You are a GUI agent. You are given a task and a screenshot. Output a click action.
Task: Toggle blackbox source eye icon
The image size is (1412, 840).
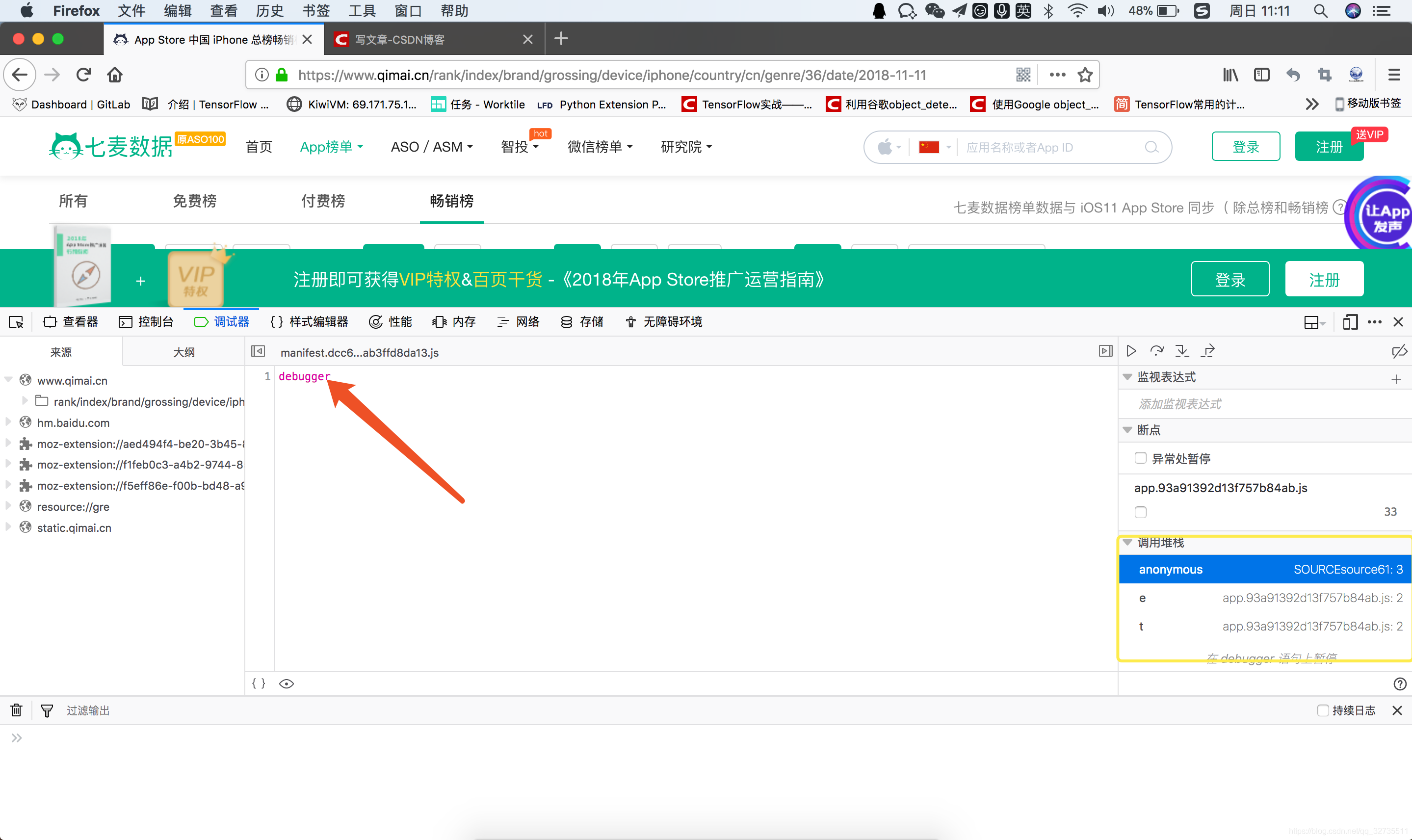(287, 684)
